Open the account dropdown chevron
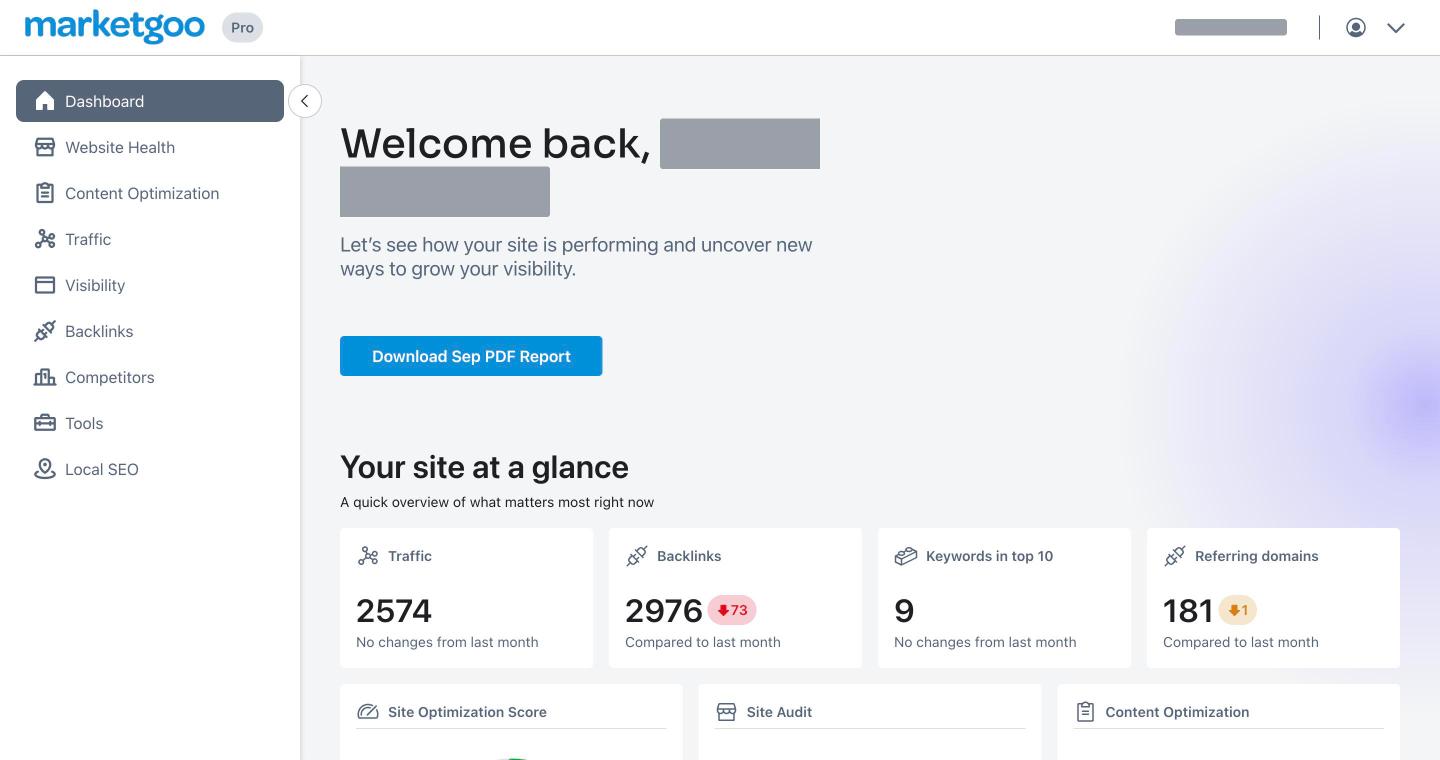The width and height of the screenshot is (1440, 760). point(1396,28)
